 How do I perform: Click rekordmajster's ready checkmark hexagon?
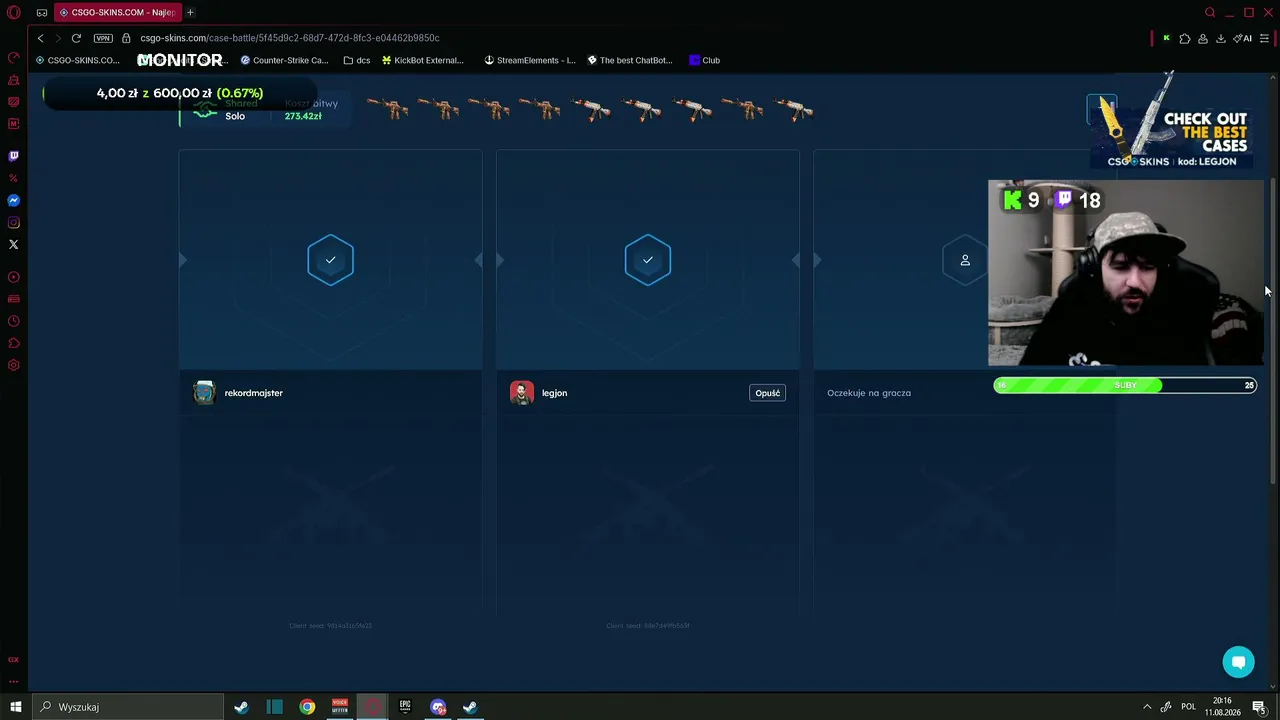coord(330,260)
